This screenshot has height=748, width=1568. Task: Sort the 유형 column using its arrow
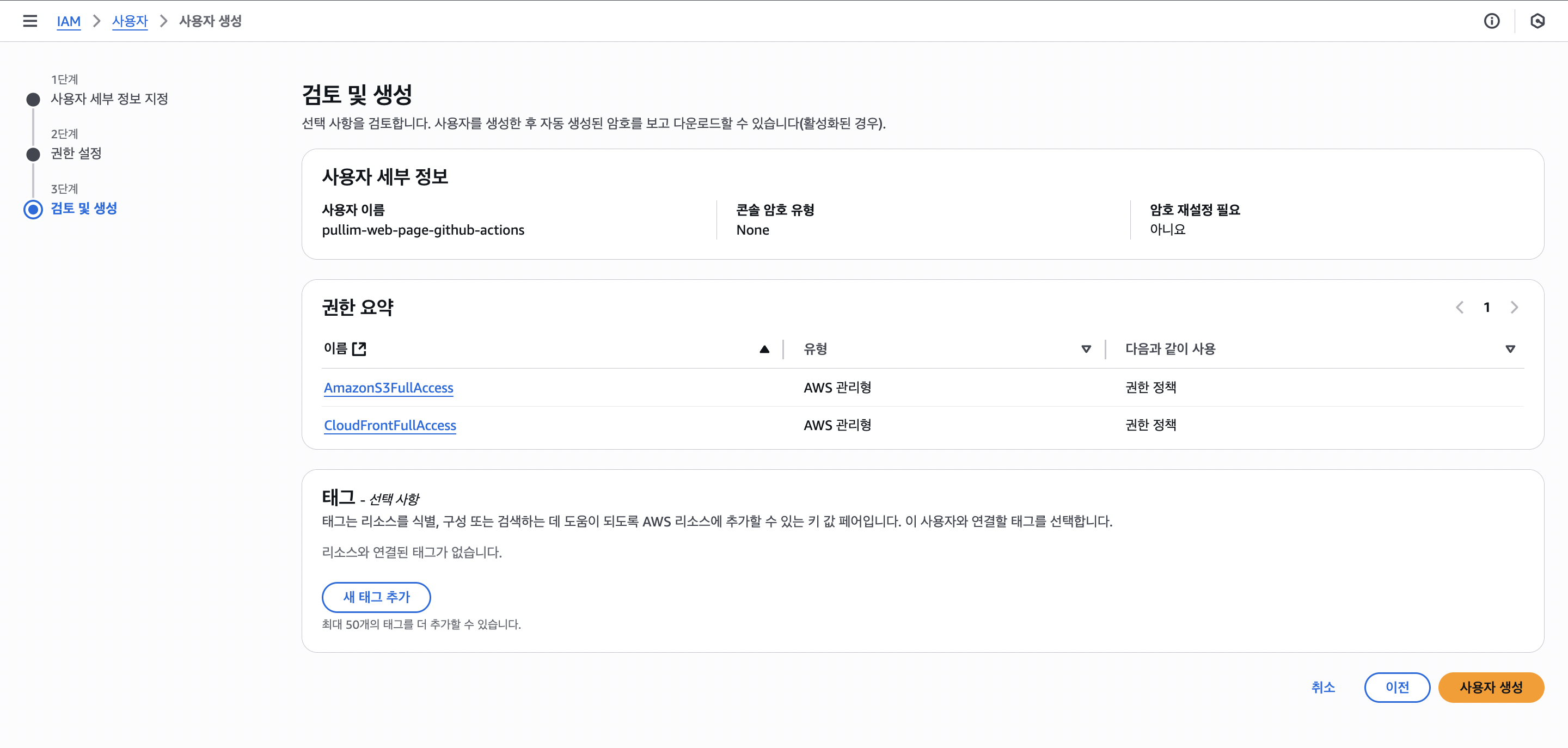(x=1086, y=350)
